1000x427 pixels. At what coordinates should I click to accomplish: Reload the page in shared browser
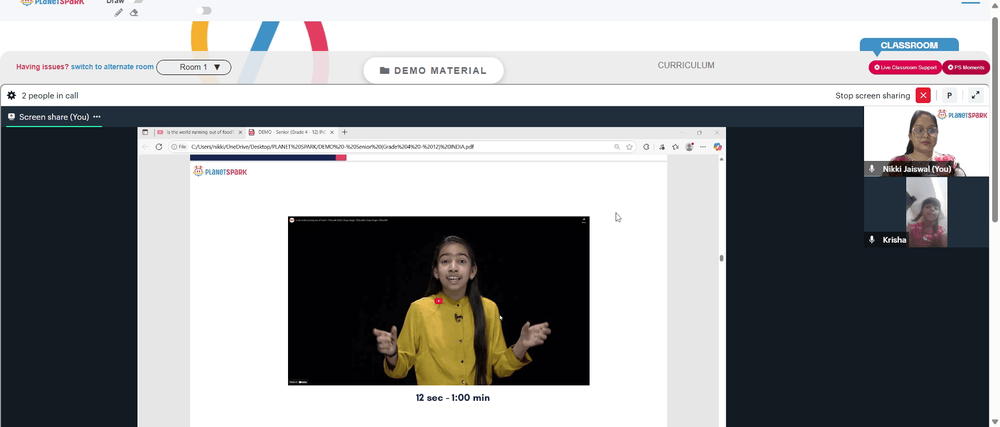pyautogui.click(x=159, y=147)
